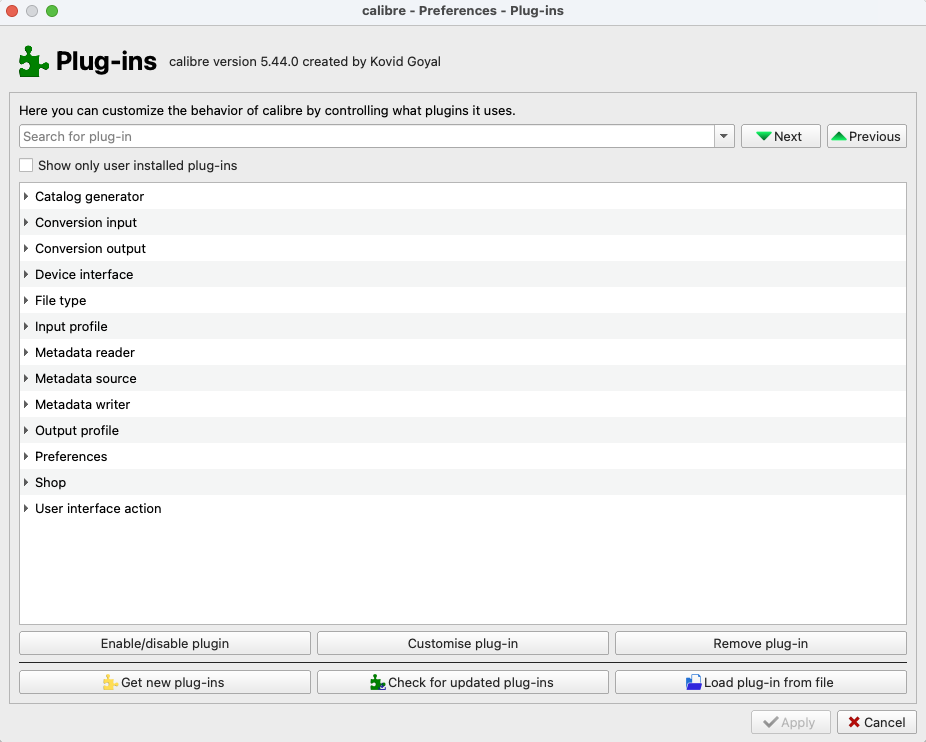The image size is (926, 742).
Task: Open Get new plug-ins dialog
Action: click(164, 682)
